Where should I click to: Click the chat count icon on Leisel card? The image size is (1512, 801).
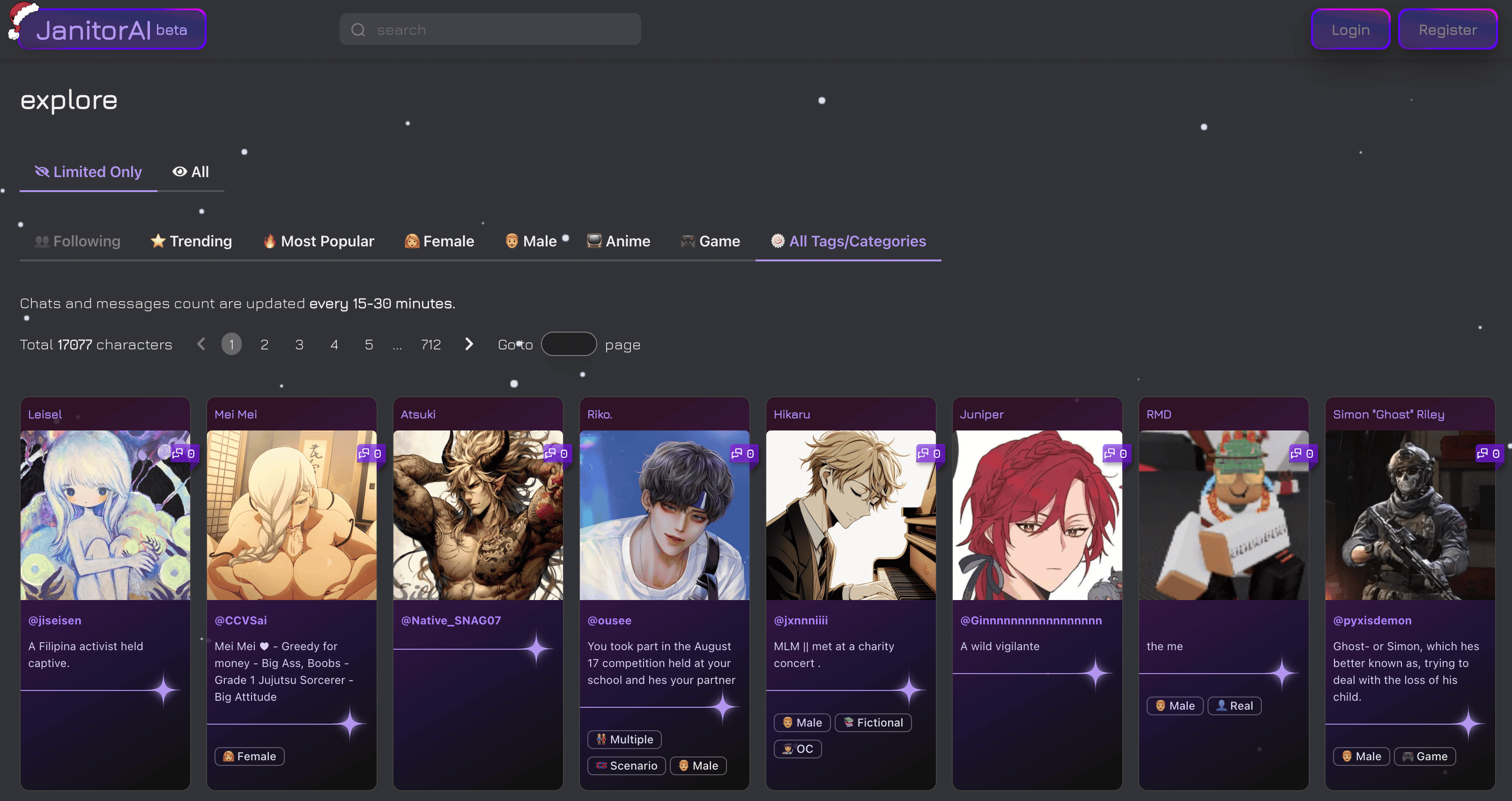(x=178, y=453)
